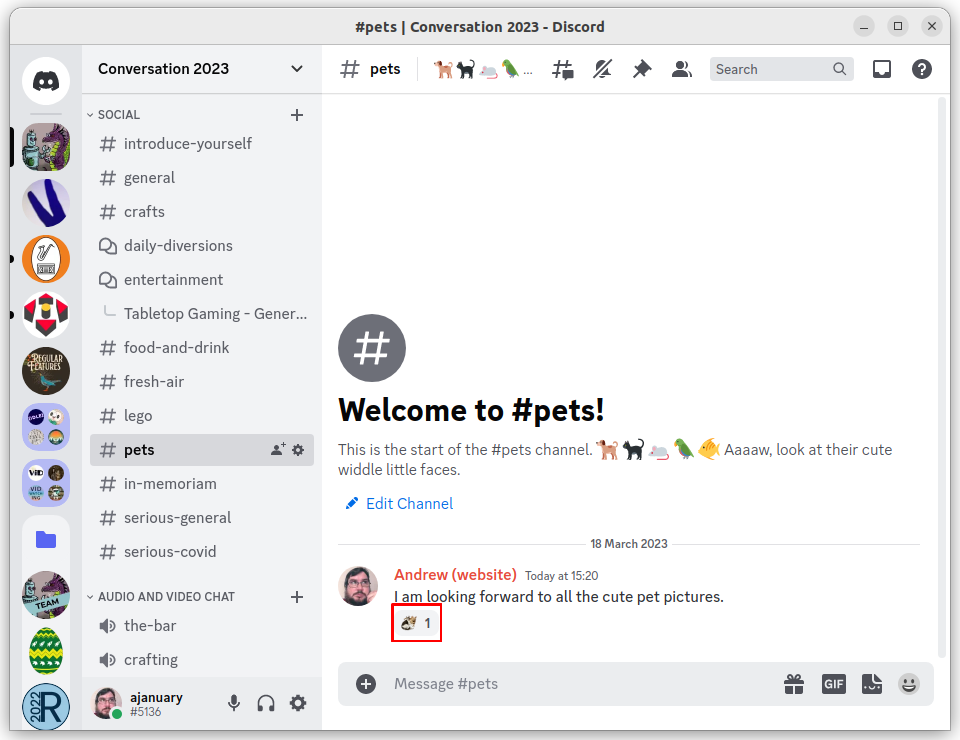Click the pets channel title in header
960x740 pixels.
[x=384, y=69]
